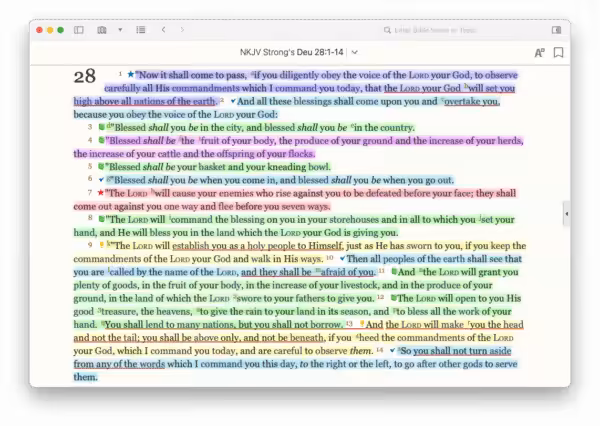
Task: Click the search field in toolbar
Action: click(x=435, y=30)
